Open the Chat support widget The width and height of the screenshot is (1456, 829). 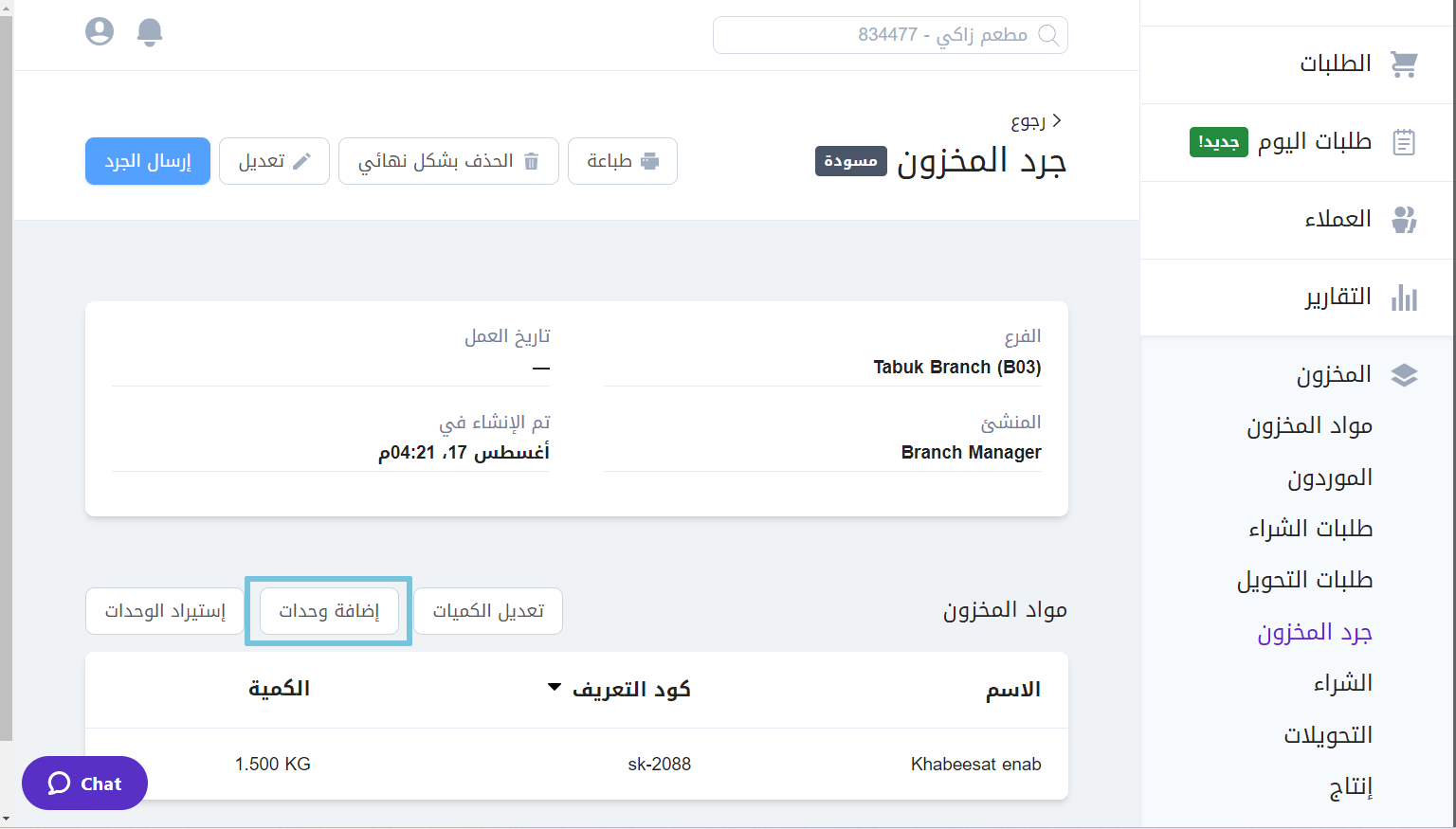tap(84, 783)
